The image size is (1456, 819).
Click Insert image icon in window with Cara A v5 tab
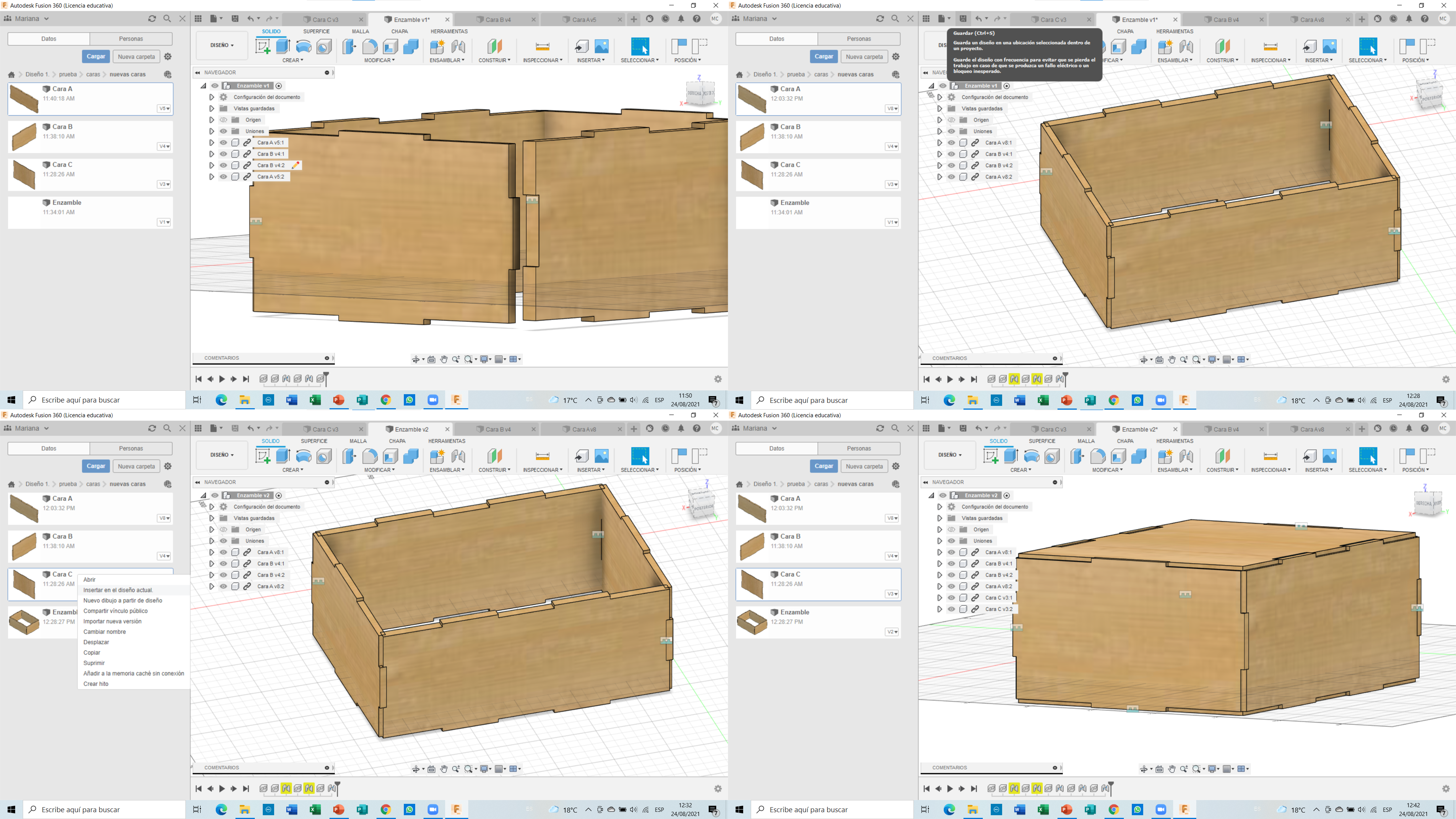pyautogui.click(x=602, y=46)
